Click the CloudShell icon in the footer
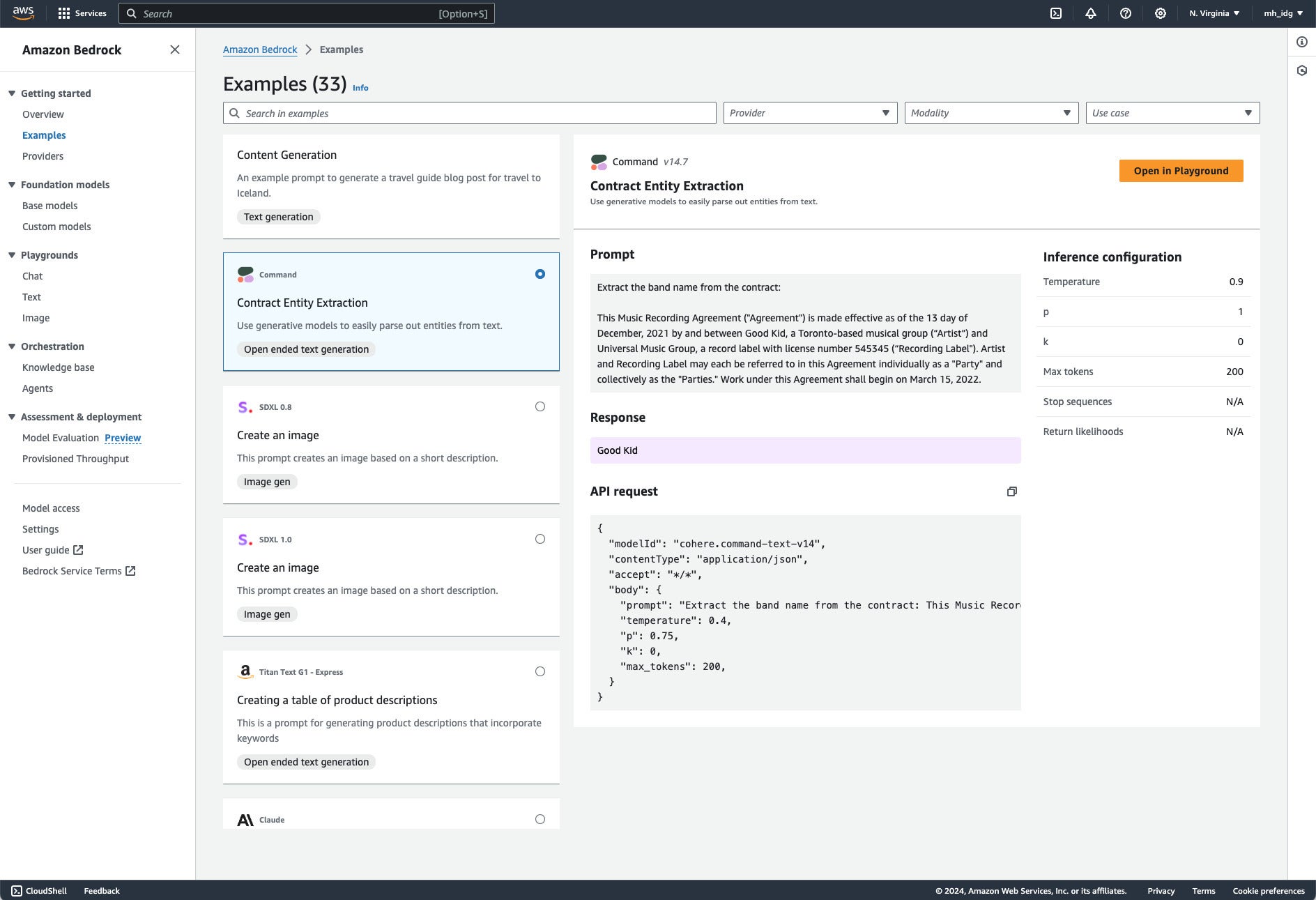Image resolution: width=1316 pixels, height=900 pixels. (x=17, y=891)
